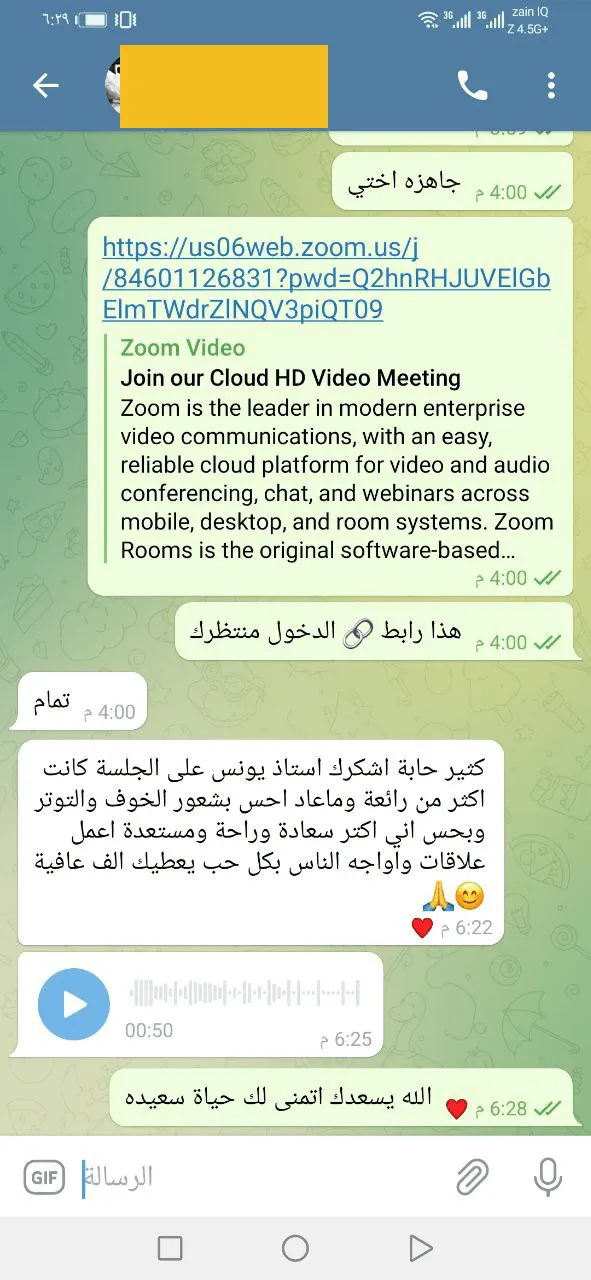Open the three-dot overflow menu
Viewport: 591px width, 1280px height.
point(551,86)
